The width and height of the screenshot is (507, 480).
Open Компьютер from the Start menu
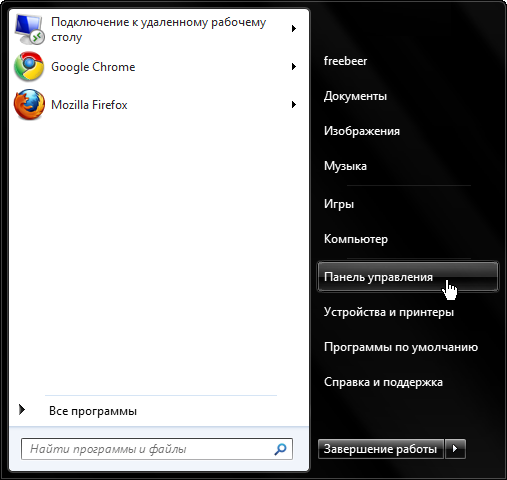(x=356, y=239)
